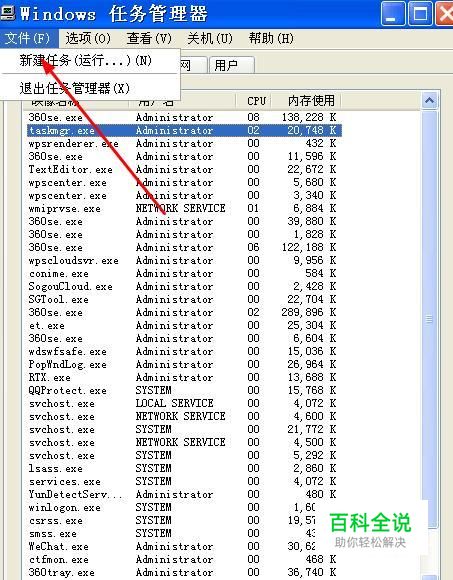The width and height of the screenshot is (453, 580).
Task: Select the et.exe process
Action: pos(47,326)
